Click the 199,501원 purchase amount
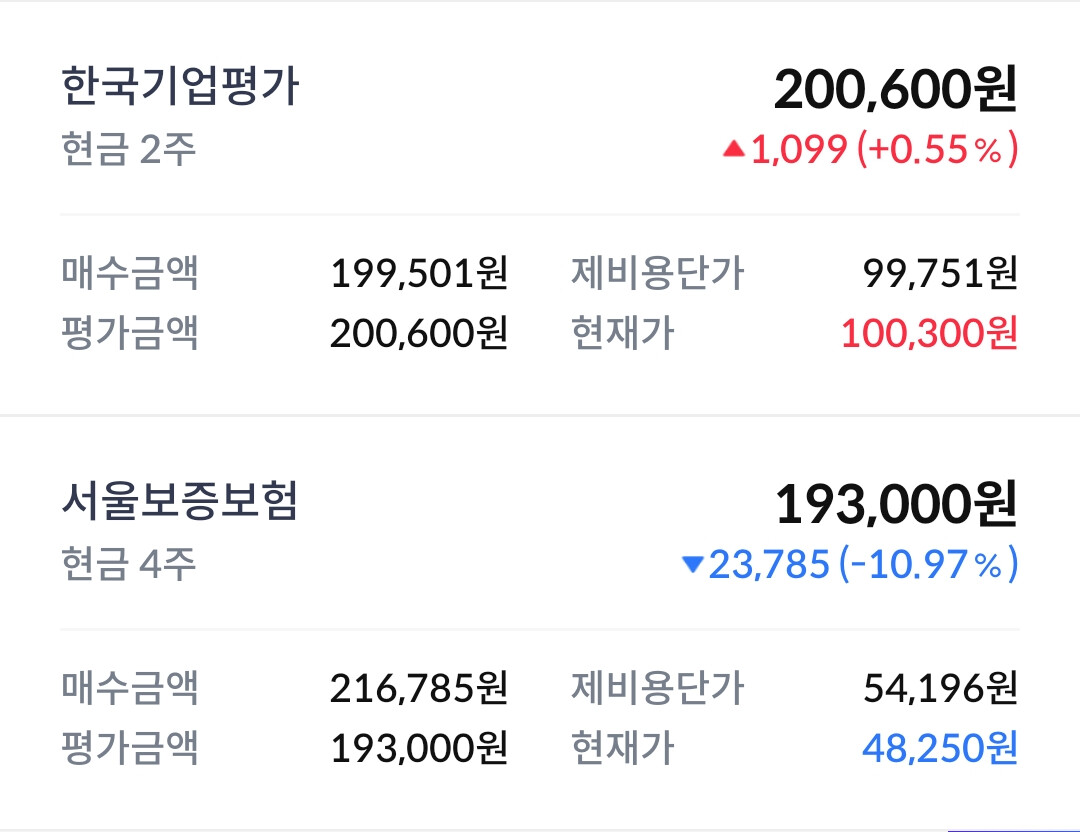 [419, 273]
